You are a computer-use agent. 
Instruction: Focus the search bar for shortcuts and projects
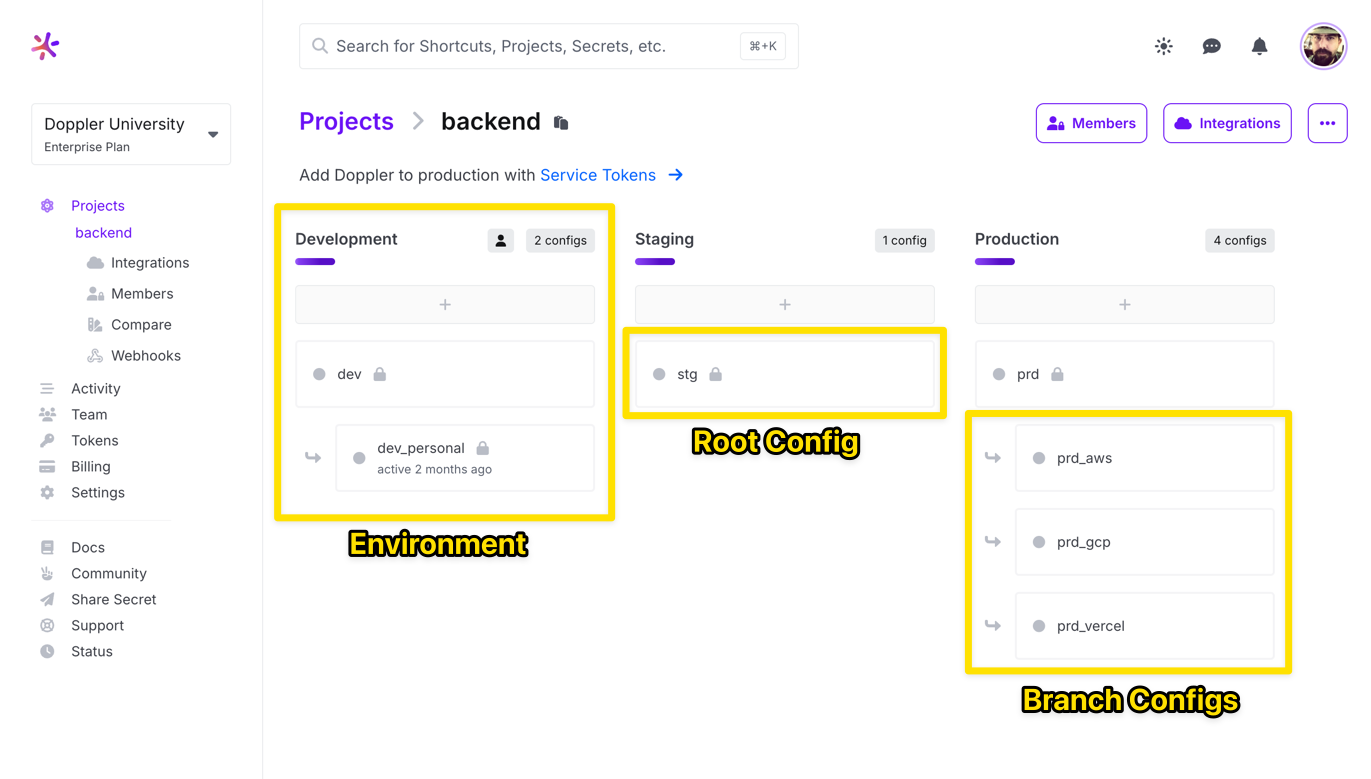549,46
